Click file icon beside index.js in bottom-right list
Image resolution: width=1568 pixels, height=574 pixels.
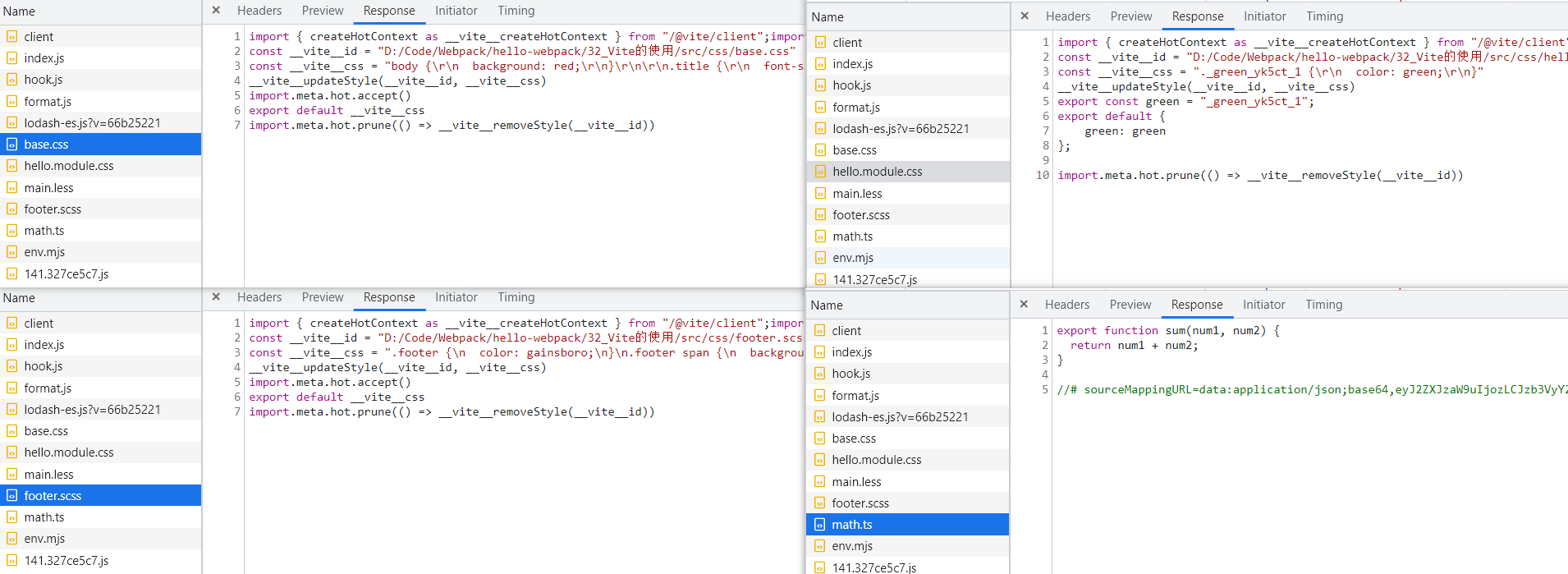[x=819, y=352]
